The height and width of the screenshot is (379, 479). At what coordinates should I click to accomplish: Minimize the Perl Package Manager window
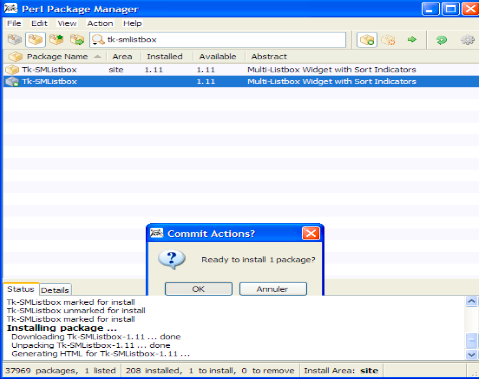[430, 9]
